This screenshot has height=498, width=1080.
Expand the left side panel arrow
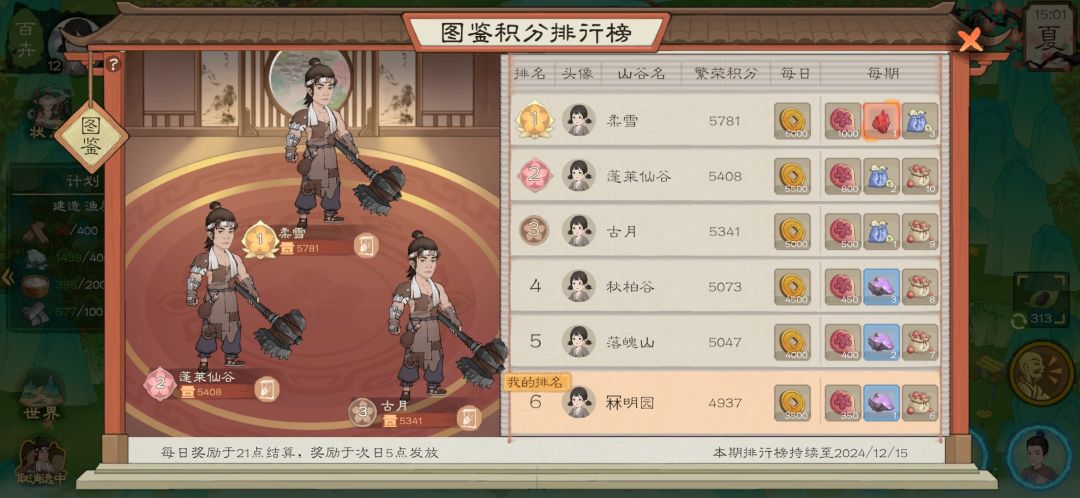[x=8, y=278]
